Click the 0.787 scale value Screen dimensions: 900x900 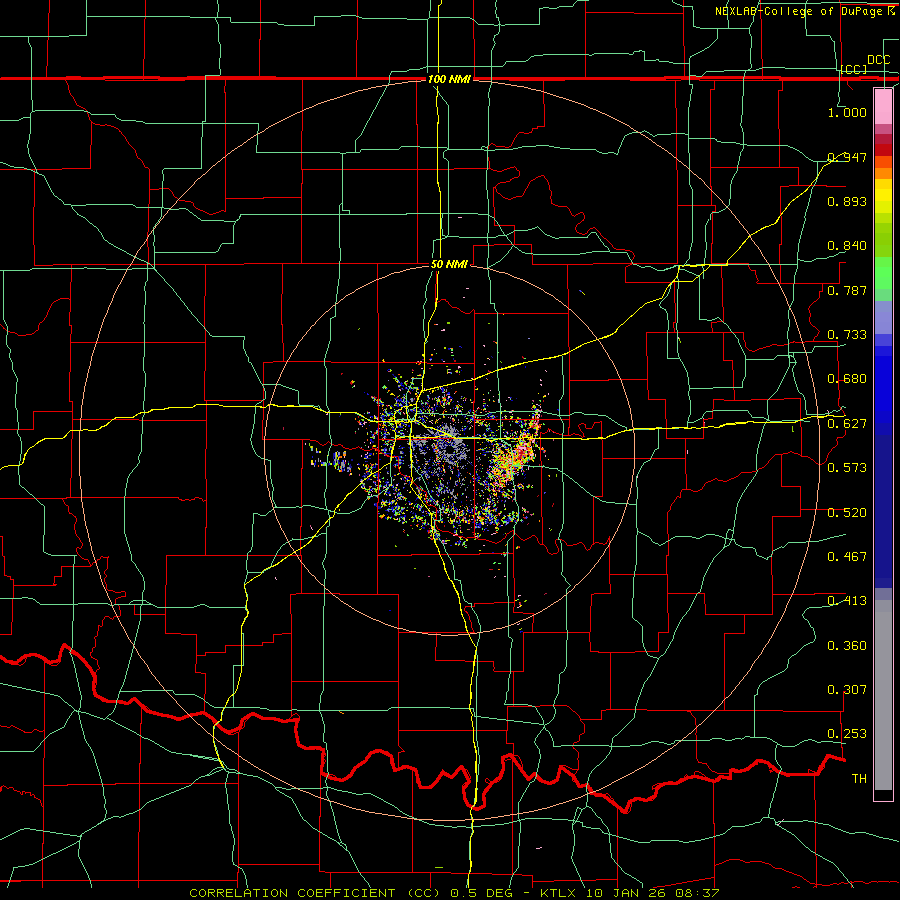[x=847, y=290]
